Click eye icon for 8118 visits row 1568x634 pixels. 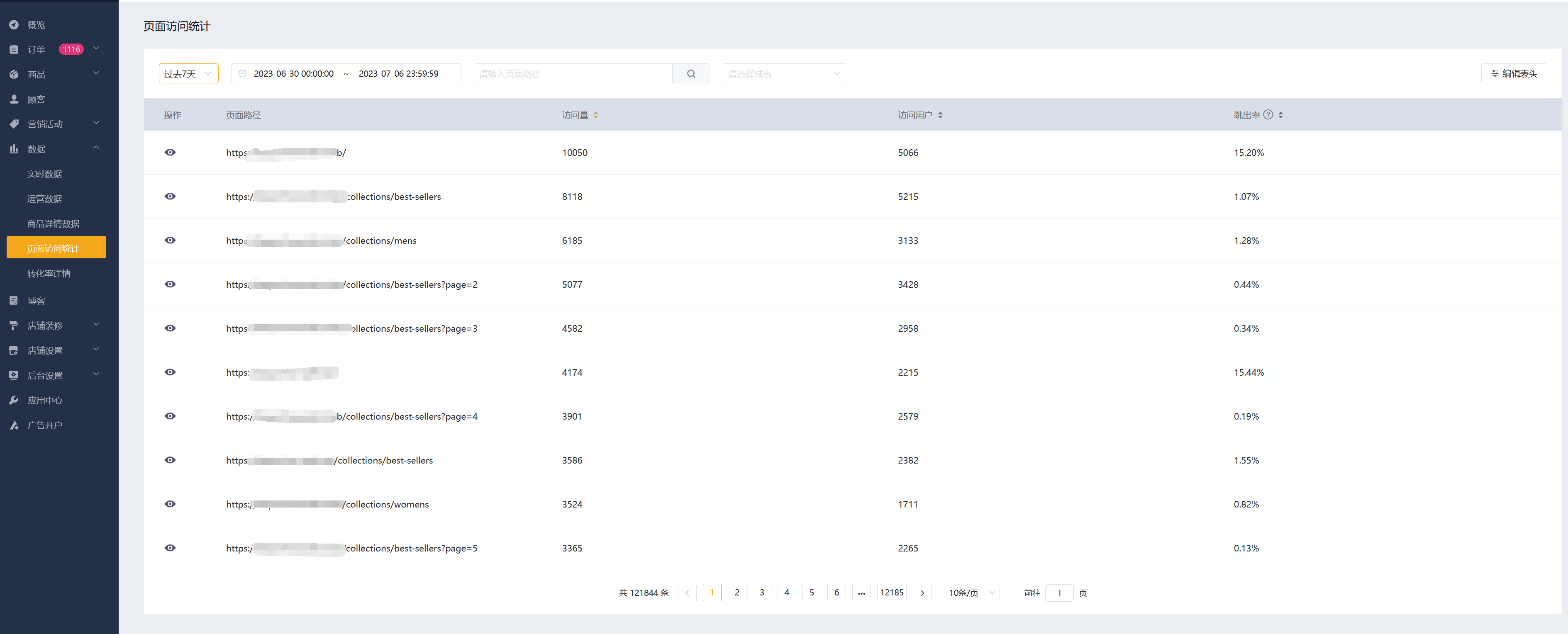[170, 196]
